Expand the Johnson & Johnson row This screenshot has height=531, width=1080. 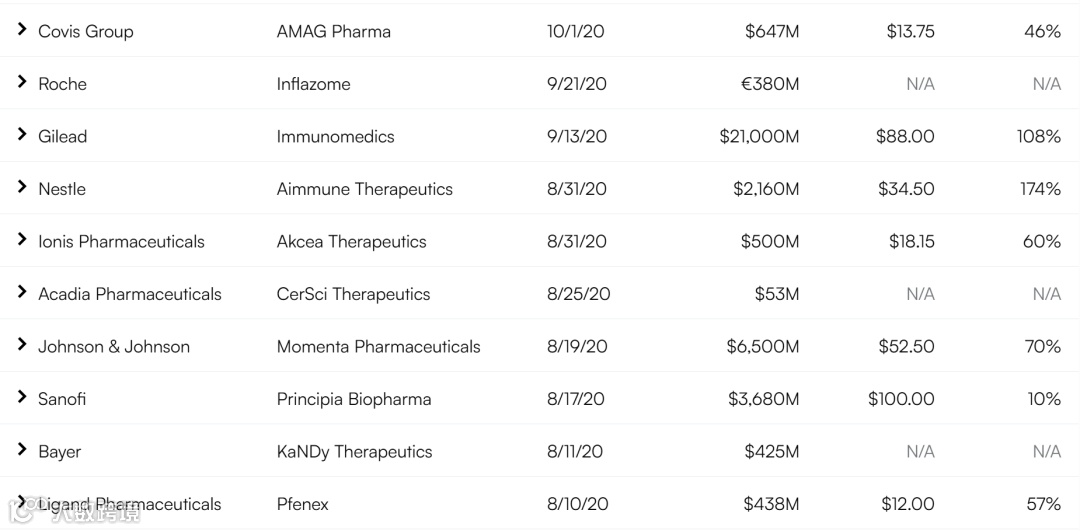point(21,345)
